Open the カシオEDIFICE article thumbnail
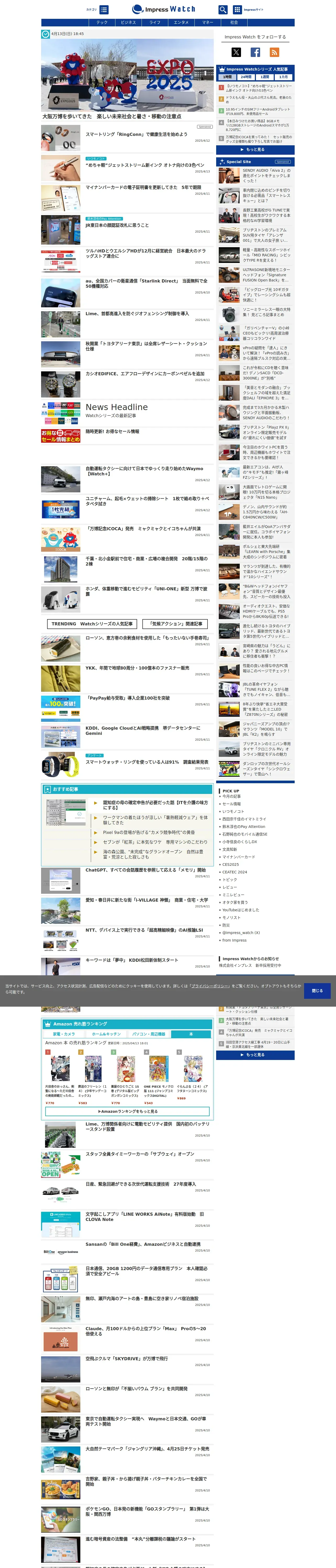Screen dimensions: 336x1568 click(60, 385)
